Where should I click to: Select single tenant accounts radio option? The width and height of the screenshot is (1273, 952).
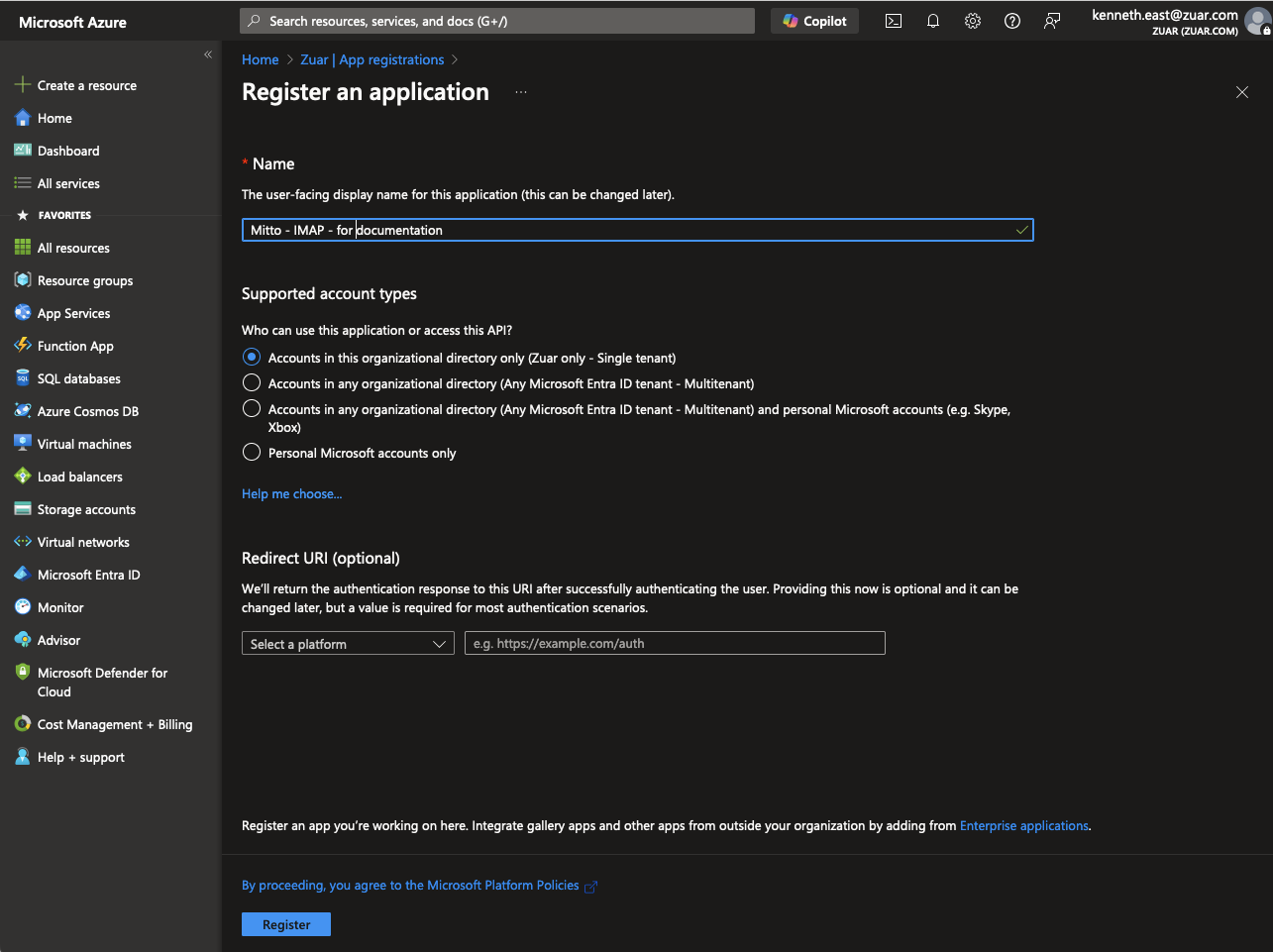(252, 358)
